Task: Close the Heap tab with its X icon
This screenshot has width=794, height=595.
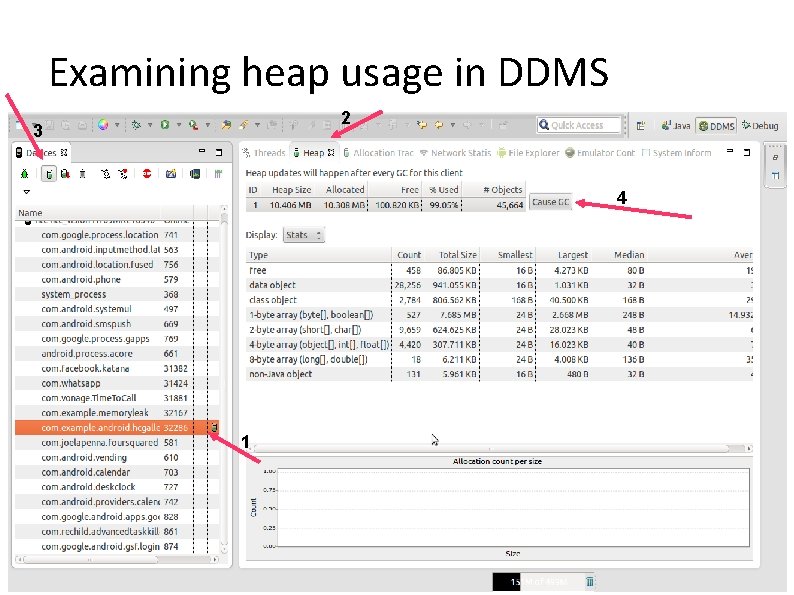Action: click(331, 152)
